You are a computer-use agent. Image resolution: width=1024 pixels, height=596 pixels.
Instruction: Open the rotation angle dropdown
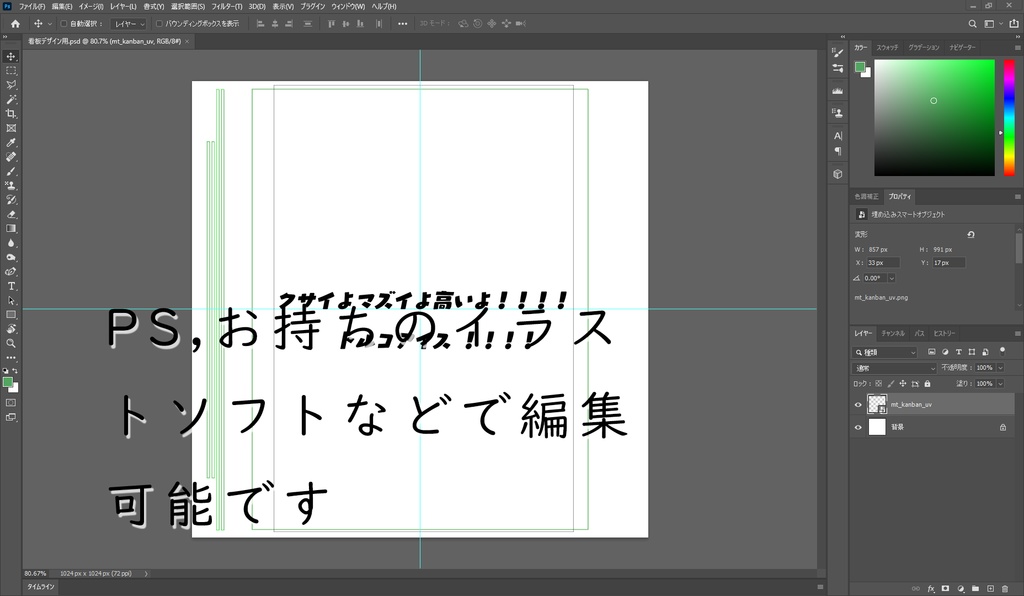[x=891, y=278]
